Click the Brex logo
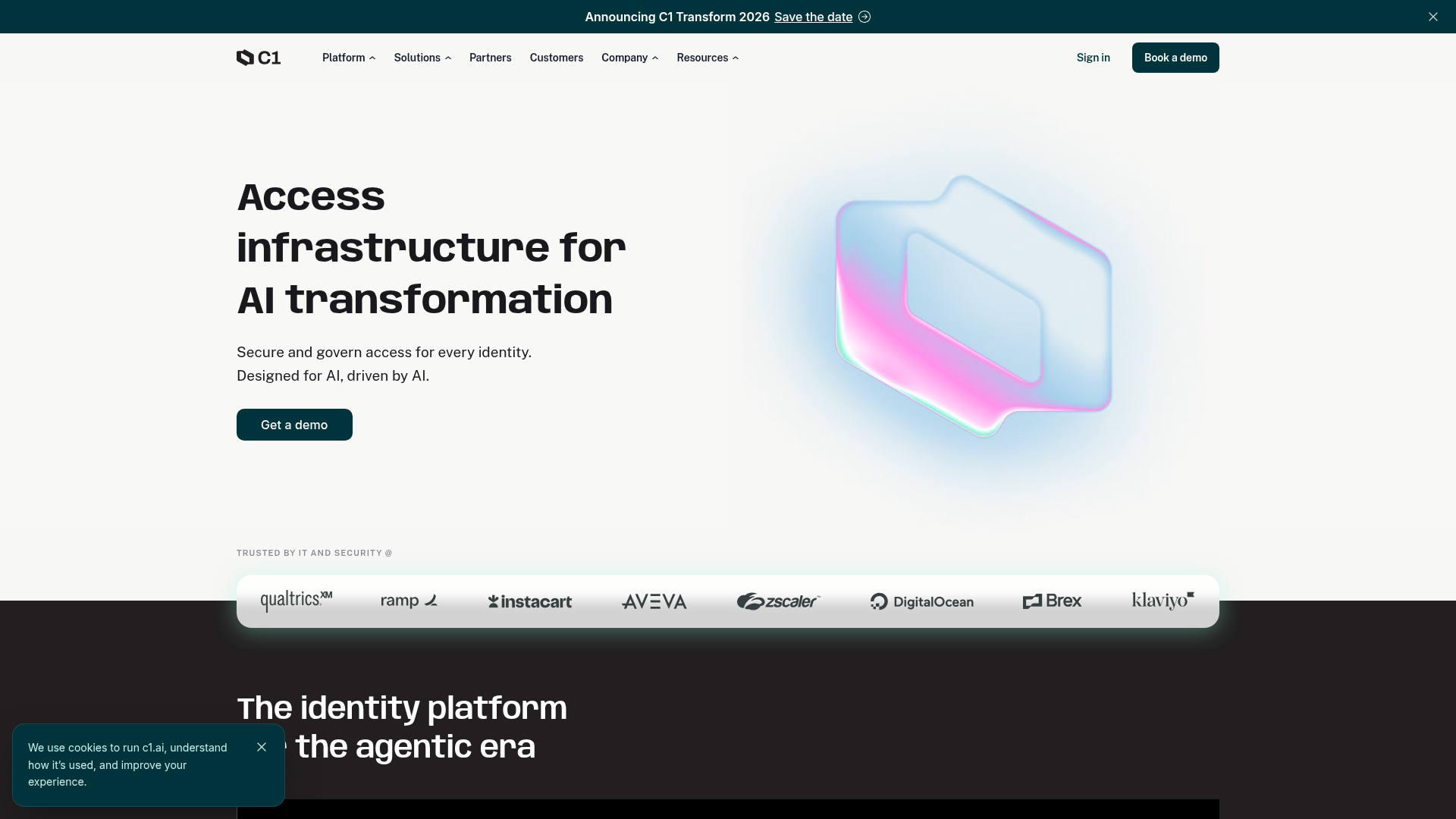Image resolution: width=1456 pixels, height=819 pixels. tap(1053, 601)
